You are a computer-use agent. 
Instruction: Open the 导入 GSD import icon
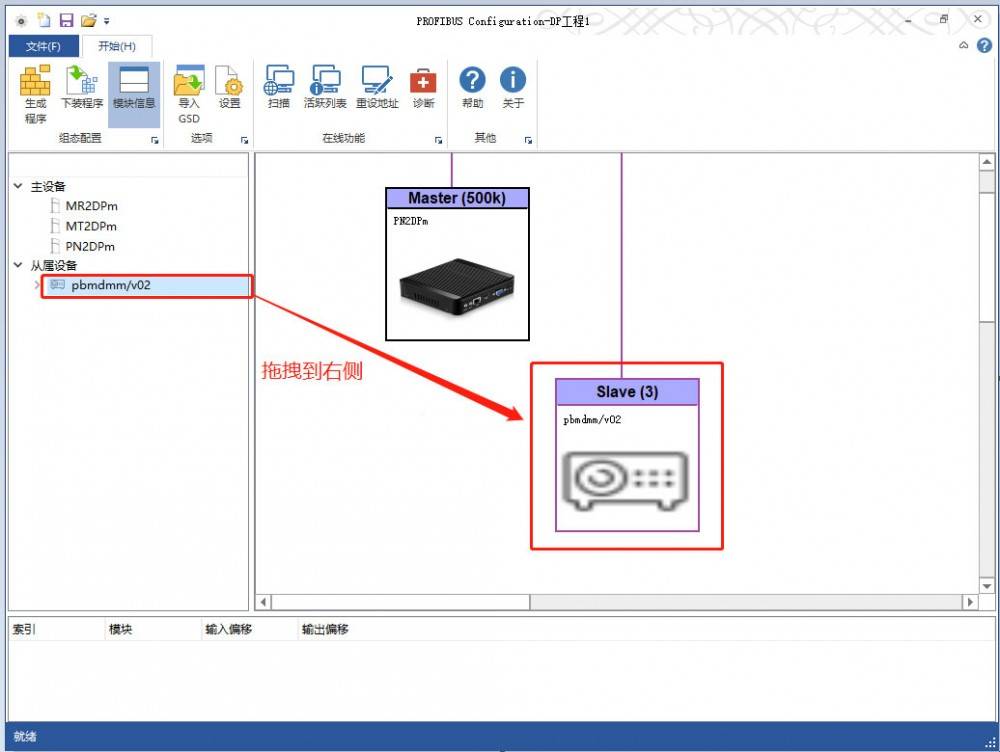click(x=189, y=94)
